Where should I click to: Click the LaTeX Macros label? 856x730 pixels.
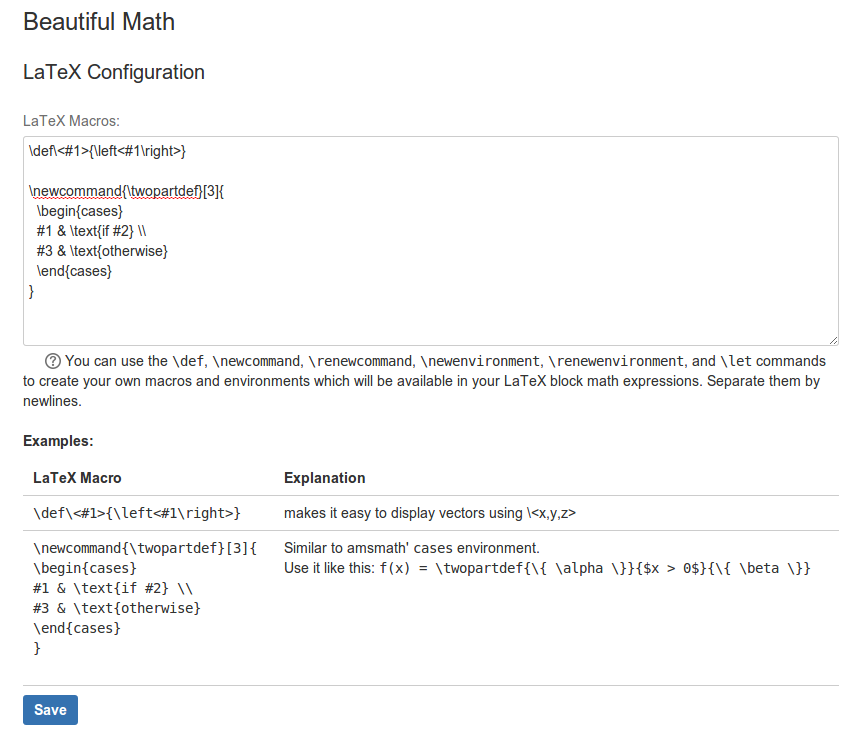[71, 121]
